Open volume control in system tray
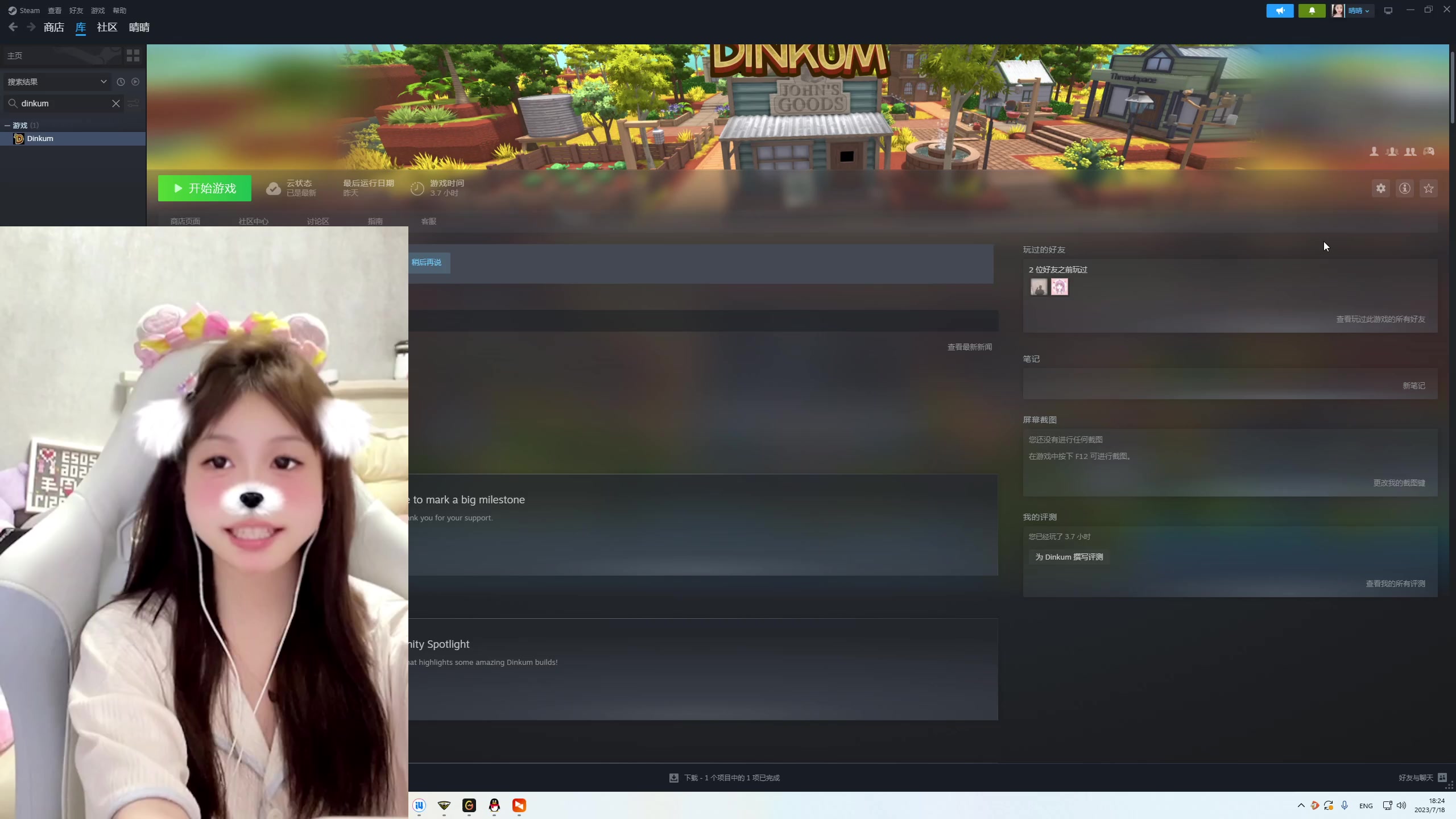The height and width of the screenshot is (819, 1456). click(1401, 805)
